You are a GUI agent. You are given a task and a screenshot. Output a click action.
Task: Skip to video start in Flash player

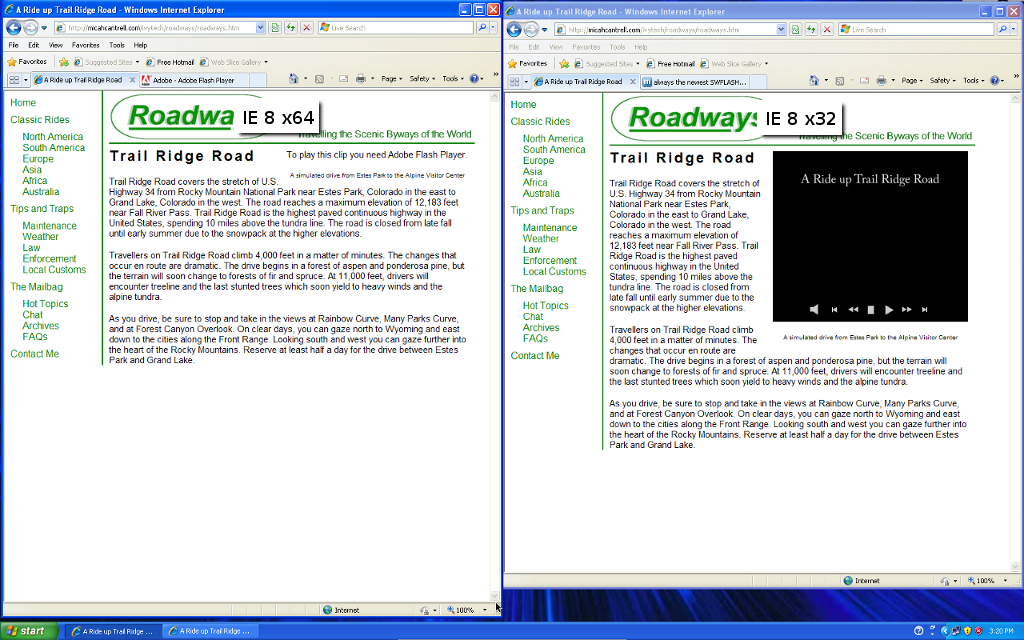tap(834, 310)
